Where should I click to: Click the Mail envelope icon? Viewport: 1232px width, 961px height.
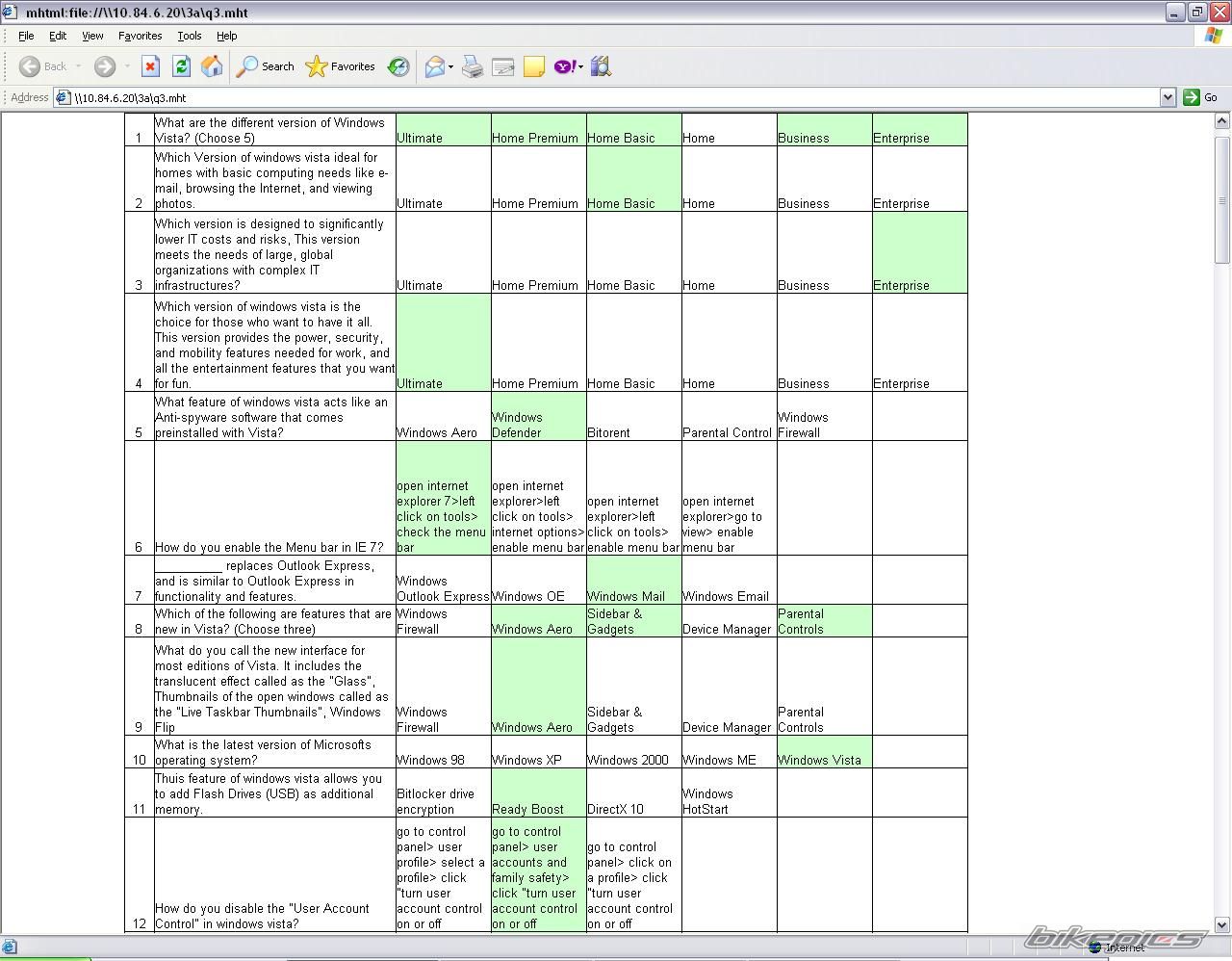tap(435, 66)
